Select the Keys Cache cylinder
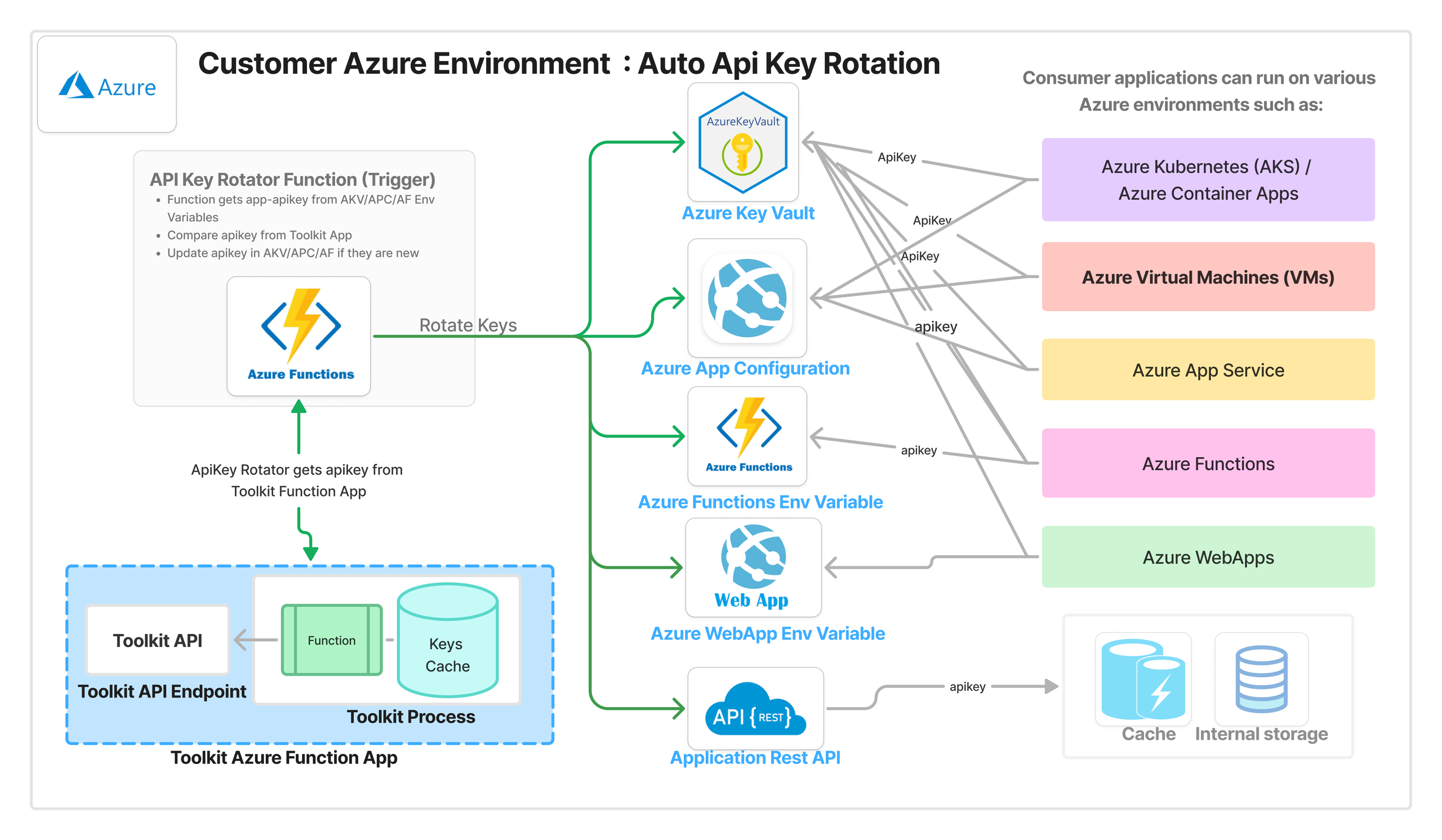Viewport: 1442px width, 840px height. click(447, 641)
